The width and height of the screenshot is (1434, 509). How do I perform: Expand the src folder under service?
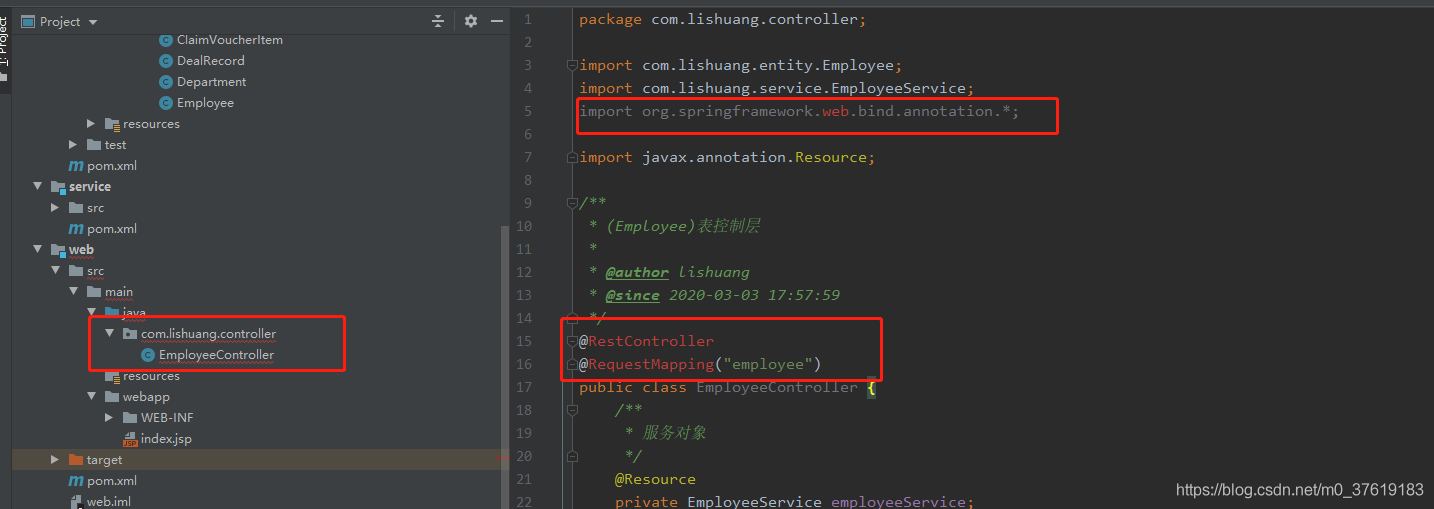(55, 208)
